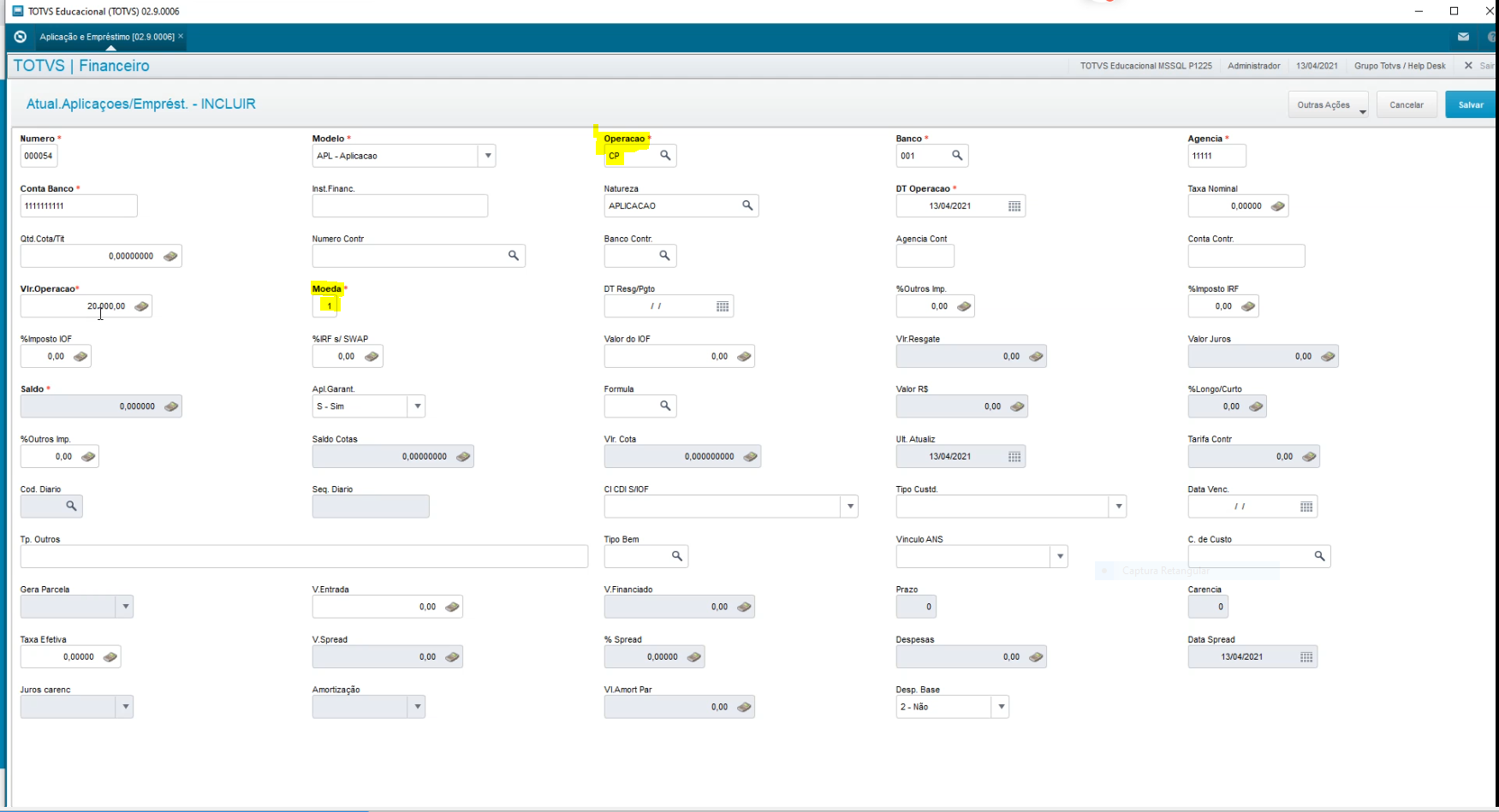Open lookup search for Banco field
Image resolution: width=1499 pixels, height=812 pixels.
pyautogui.click(x=957, y=156)
